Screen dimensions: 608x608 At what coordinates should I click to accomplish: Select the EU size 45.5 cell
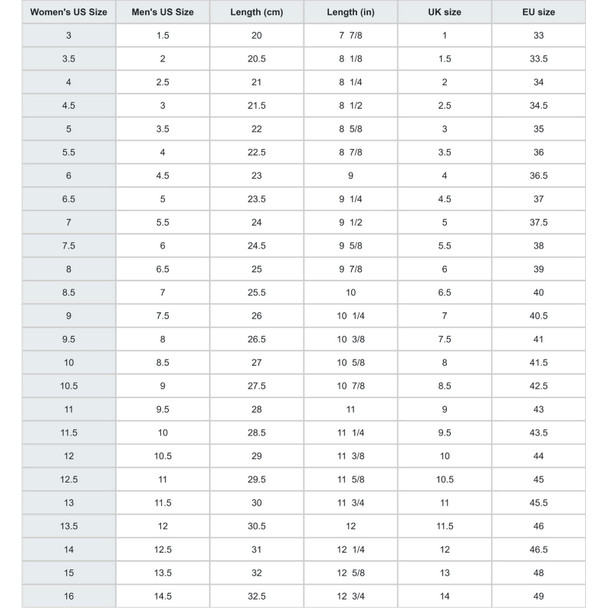pyautogui.click(x=539, y=503)
